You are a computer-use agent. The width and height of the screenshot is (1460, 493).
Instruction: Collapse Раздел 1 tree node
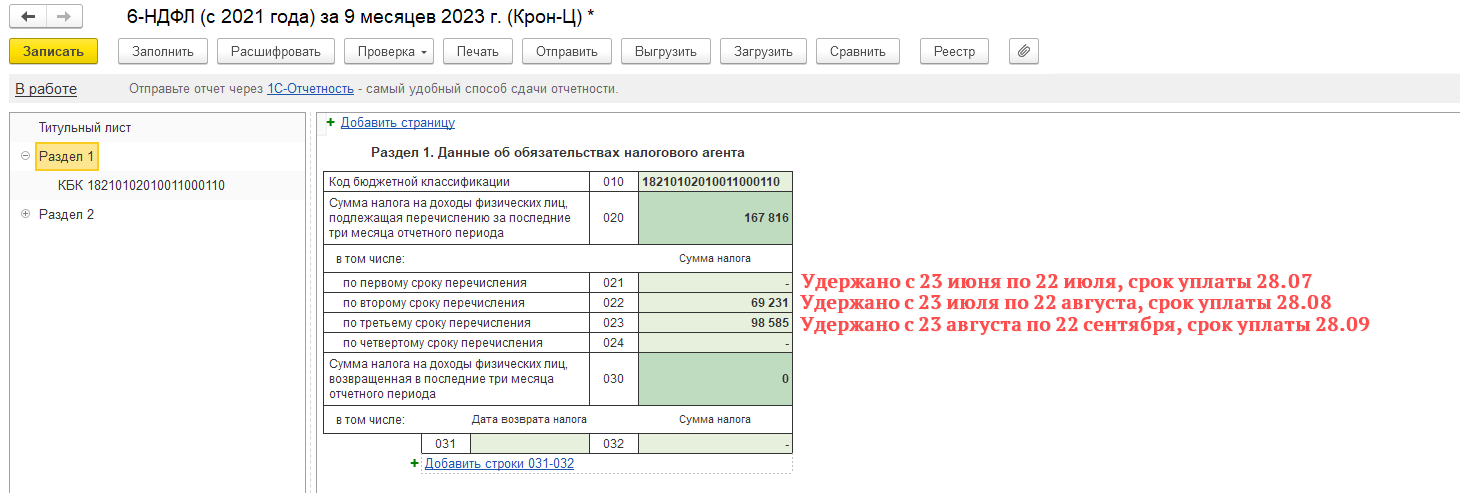(25, 156)
